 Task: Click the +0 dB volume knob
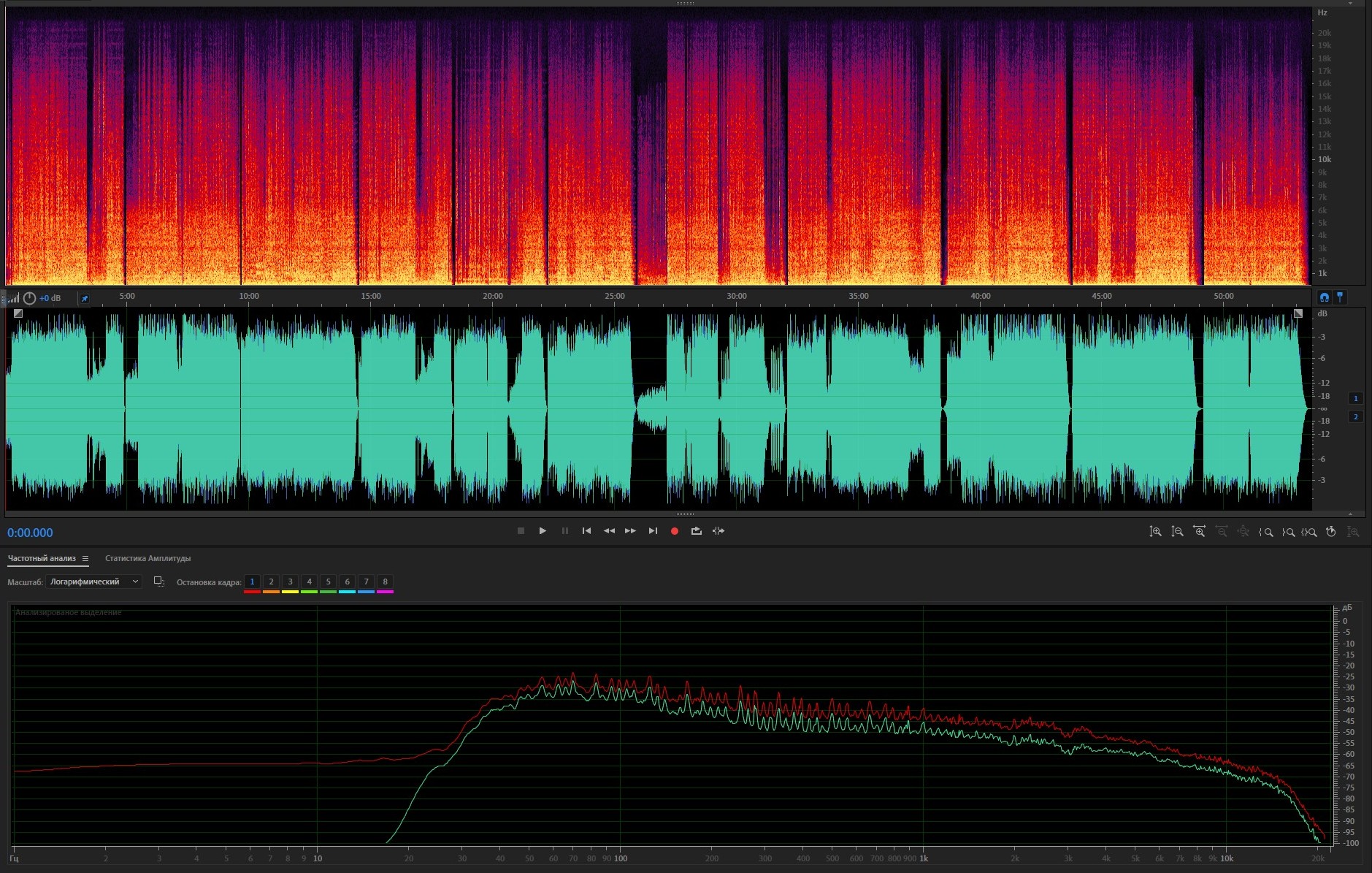tap(29, 298)
